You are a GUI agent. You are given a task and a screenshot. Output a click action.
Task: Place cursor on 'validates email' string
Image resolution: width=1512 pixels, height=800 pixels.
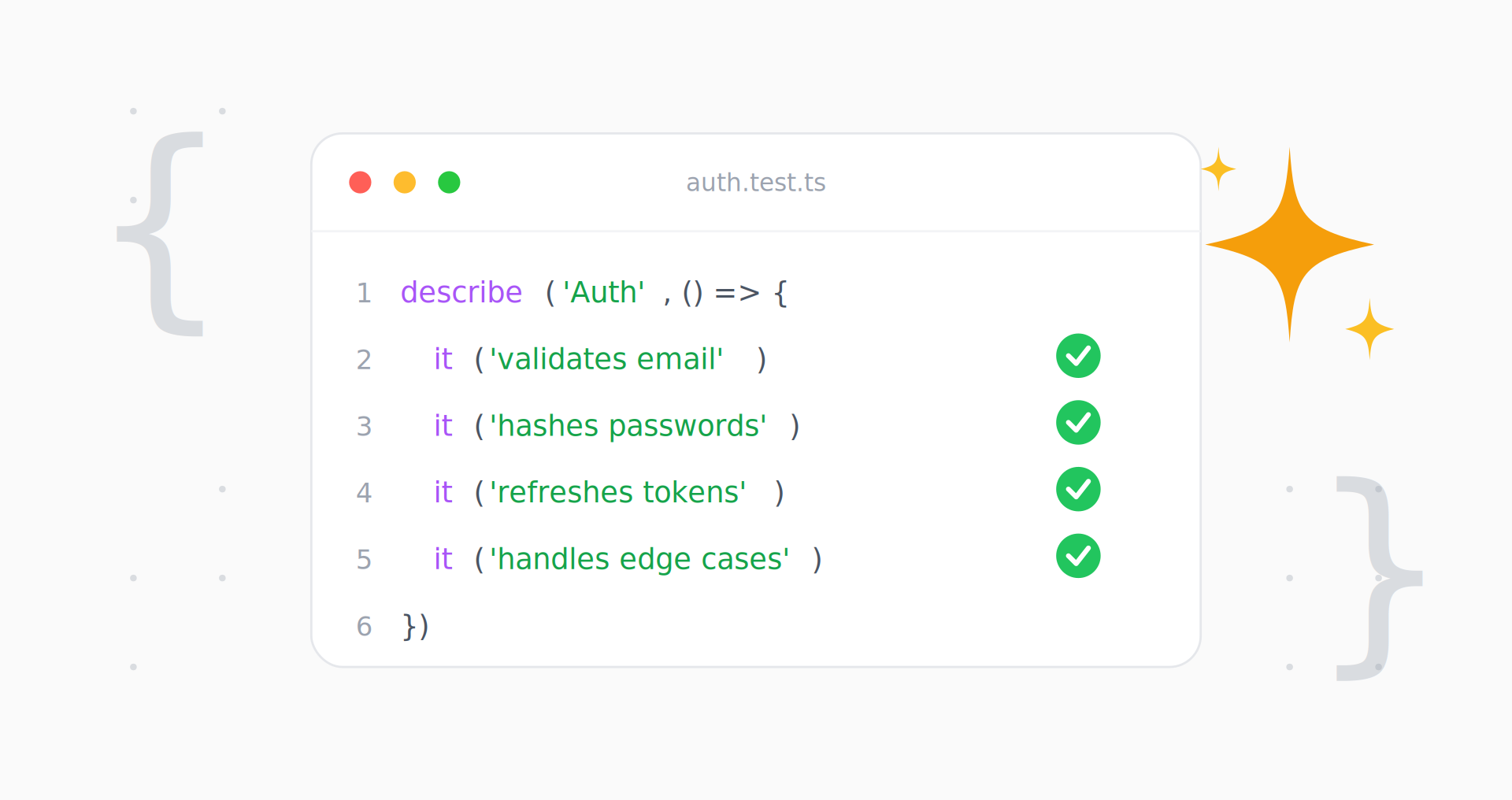606,359
